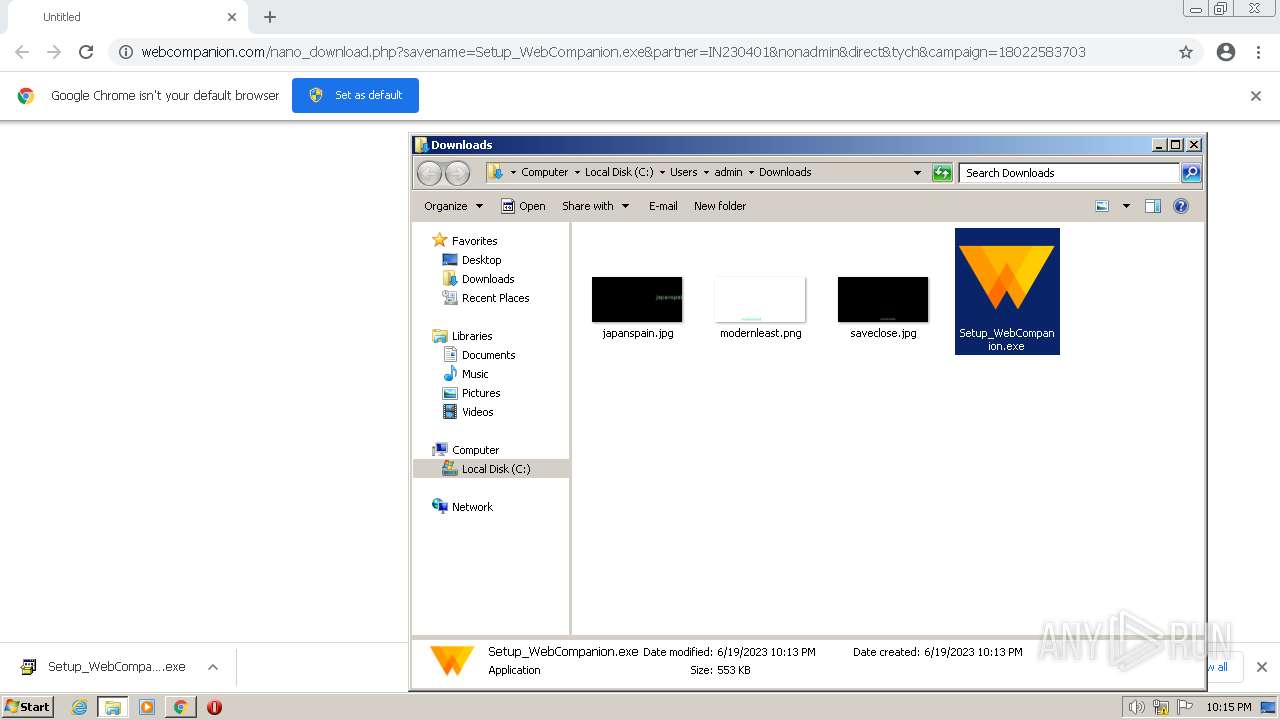This screenshot has height=720, width=1280.
Task: Toggle the preview pane
Action: point(1153,206)
